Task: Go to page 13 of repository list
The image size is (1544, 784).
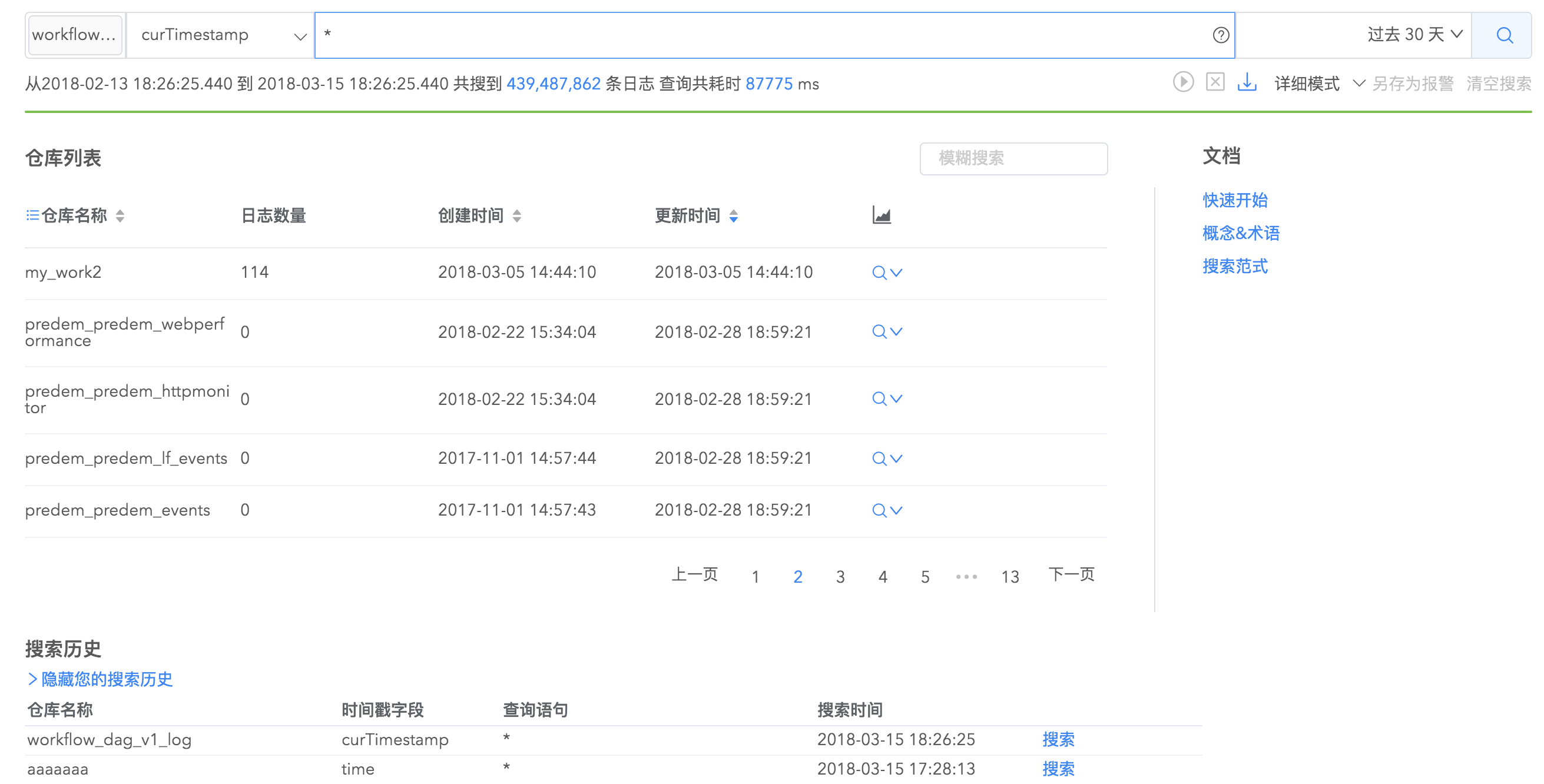Action: (1009, 576)
